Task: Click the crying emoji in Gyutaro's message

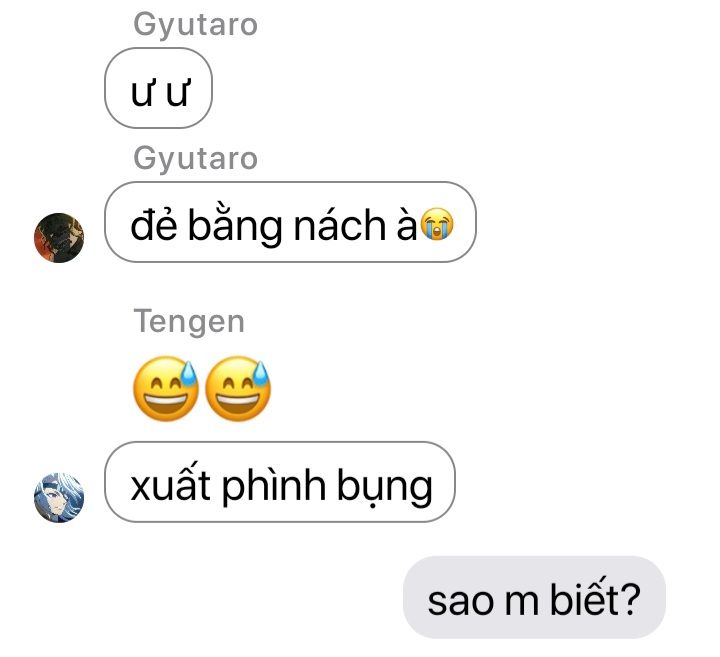Action: (437, 224)
